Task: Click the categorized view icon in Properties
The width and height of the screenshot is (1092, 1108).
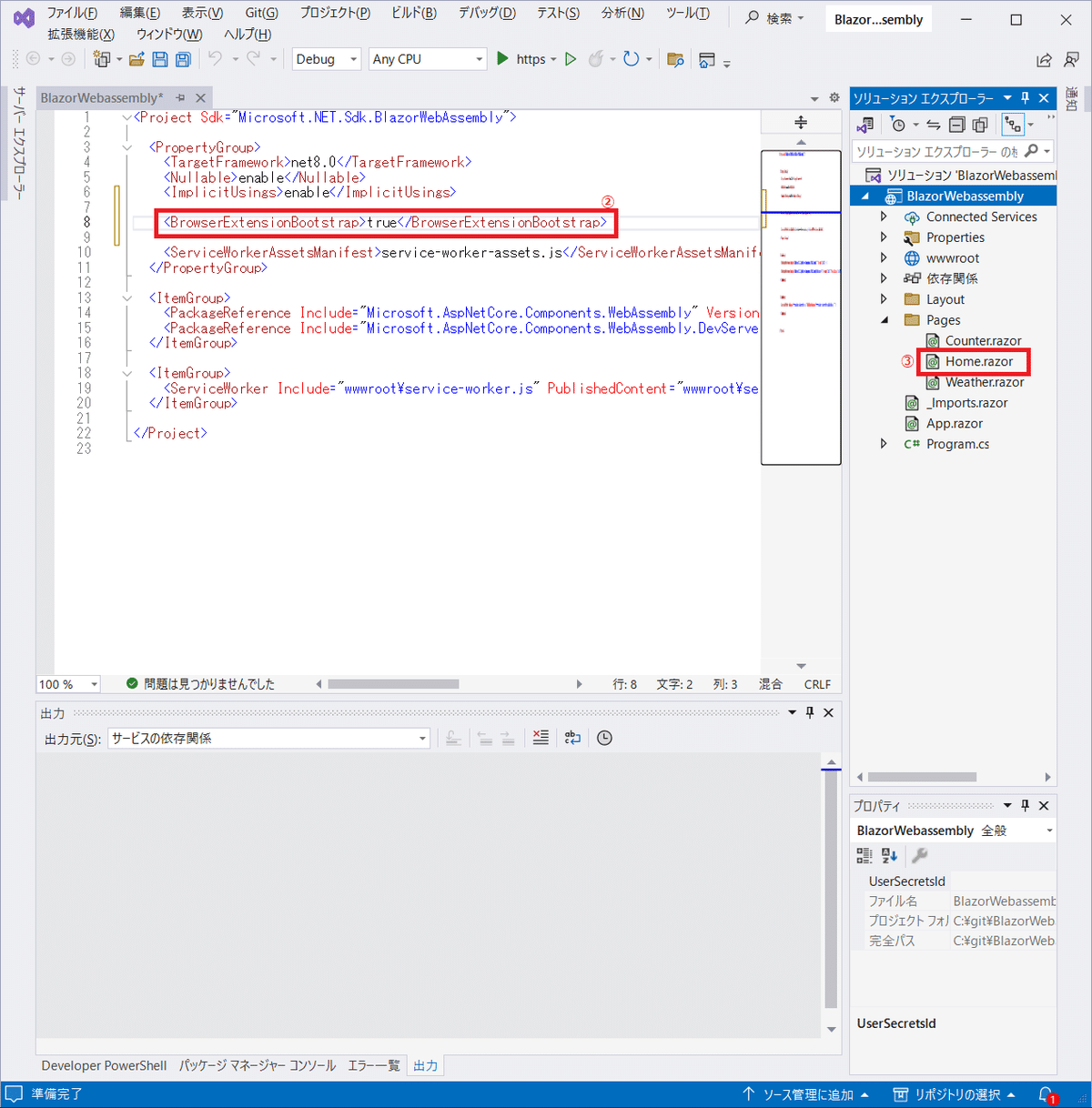Action: [864, 855]
